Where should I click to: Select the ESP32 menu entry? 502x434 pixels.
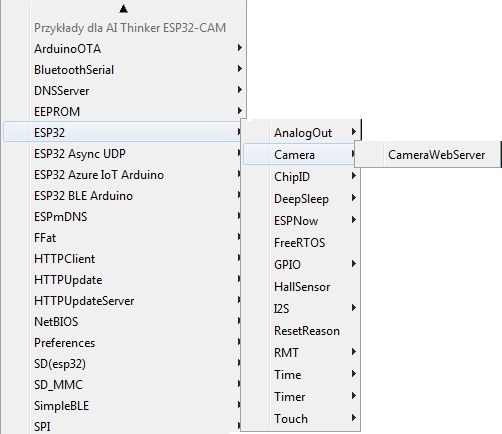coord(122,133)
